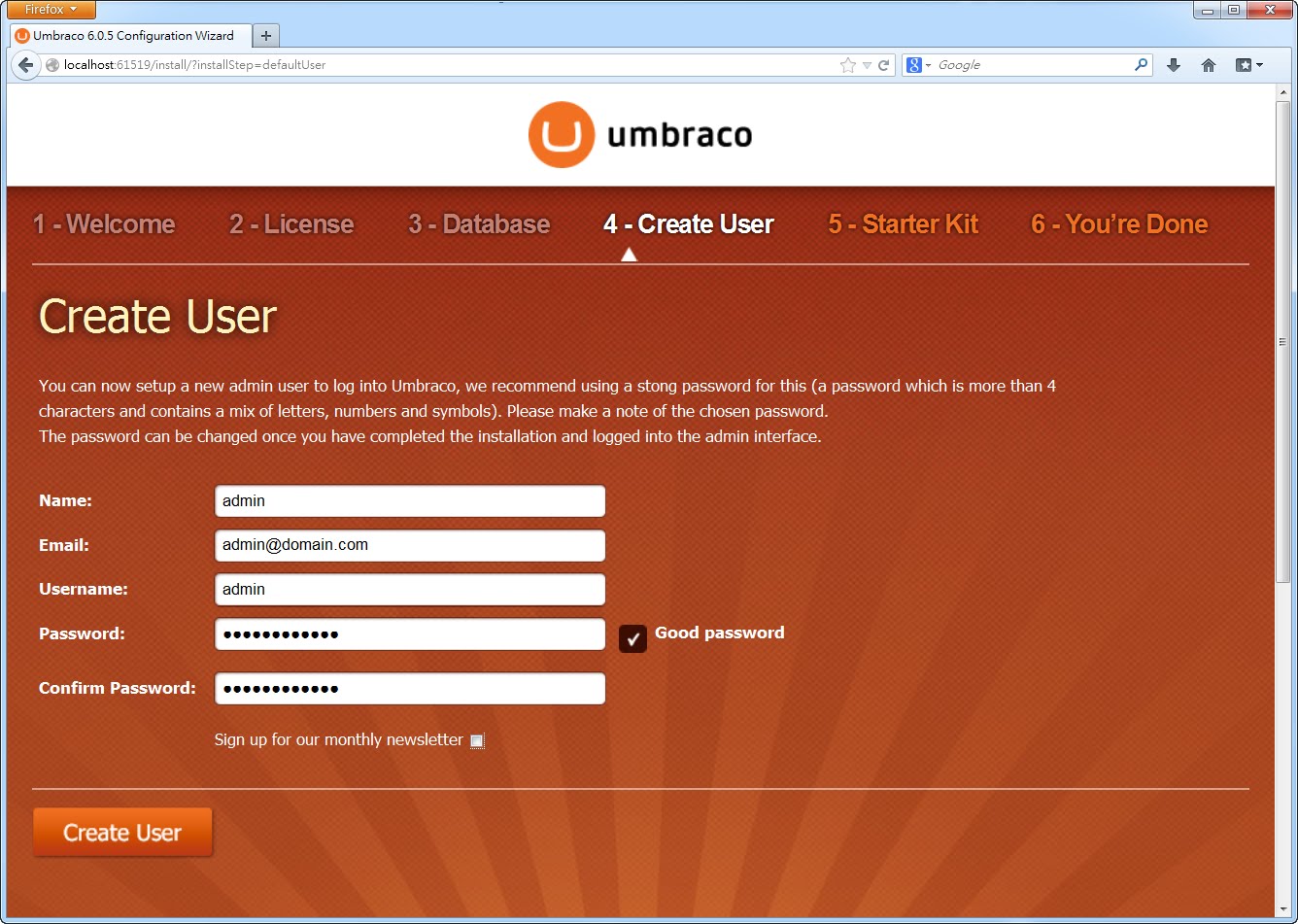1298x924 pixels.
Task: Click the browser back arrow button
Action: pos(25,65)
